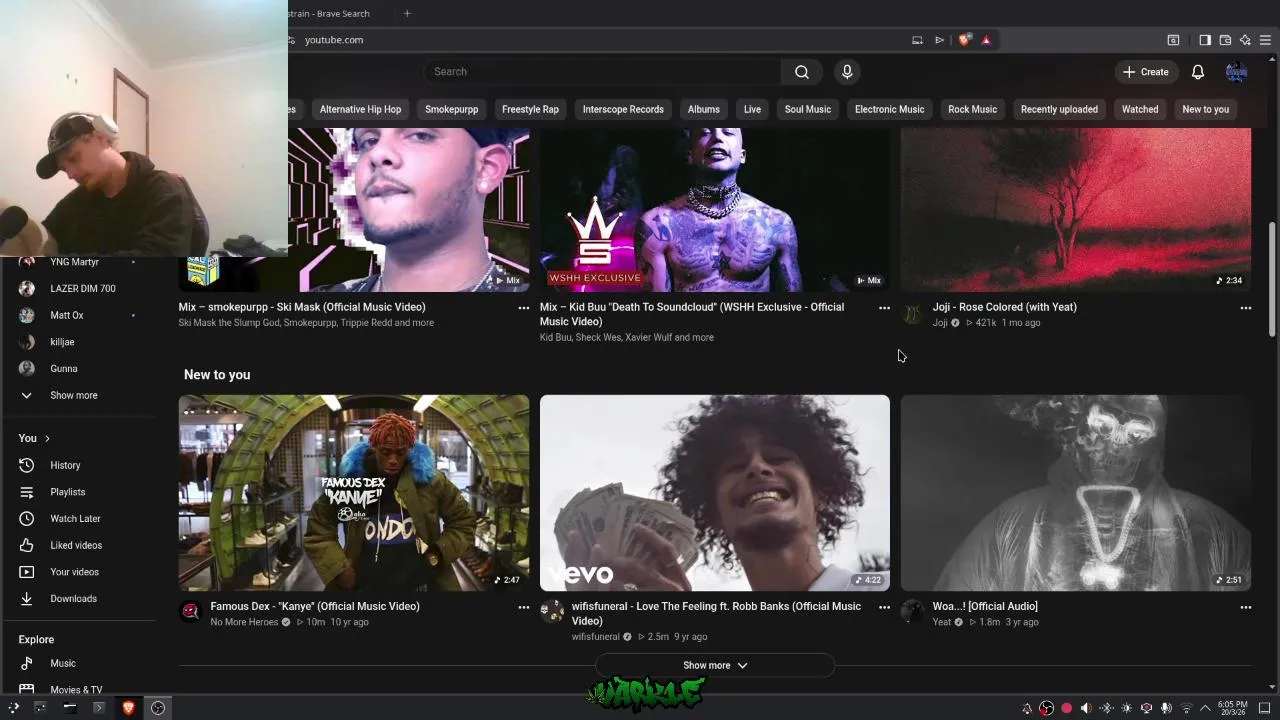
Task: Open the wifisfuneral Love The Feeling thumbnail
Action: tap(715, 493)
